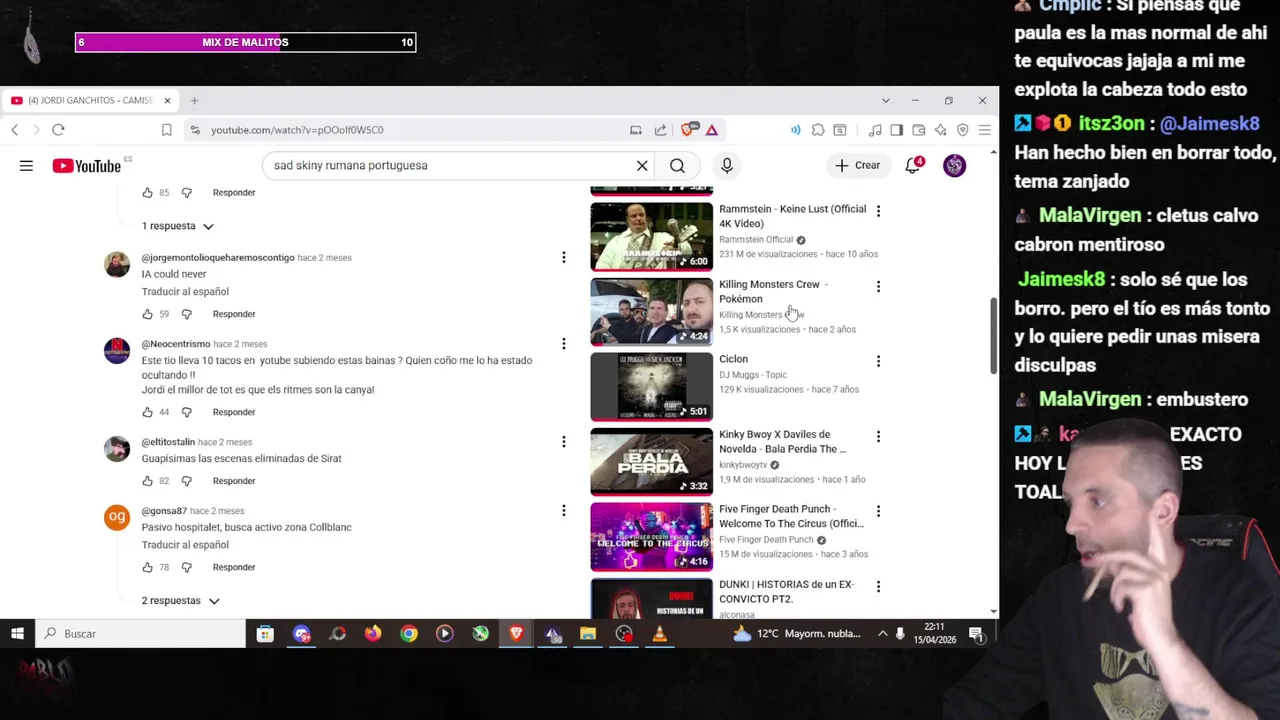Click the magnifier search button on YouTube
This screenshot has height=720, width=1280.
tap(677, 165)
